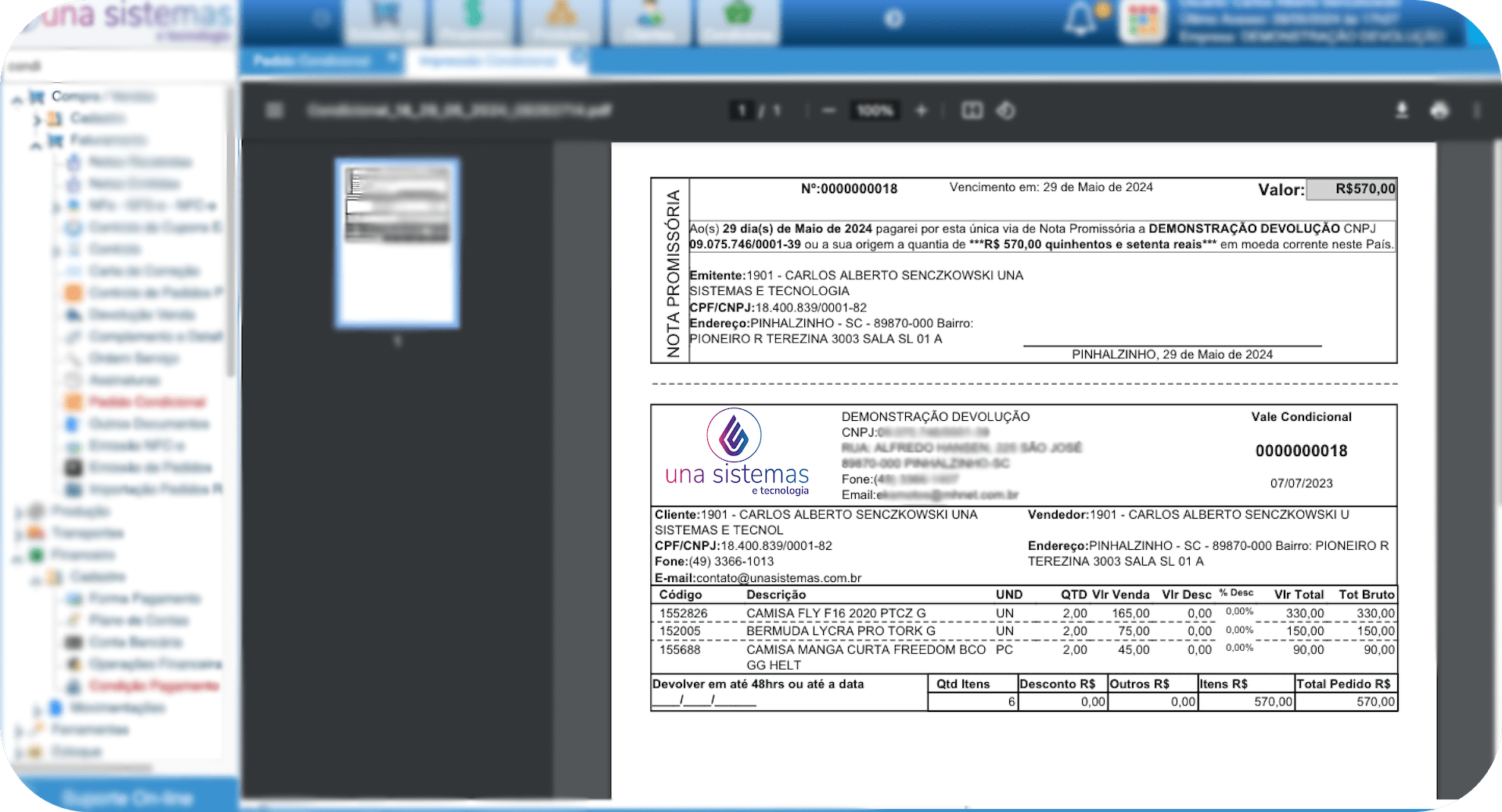Open the notification bell
The width and height of the screenshot is (1502, 812).
tap(1080, 19)
